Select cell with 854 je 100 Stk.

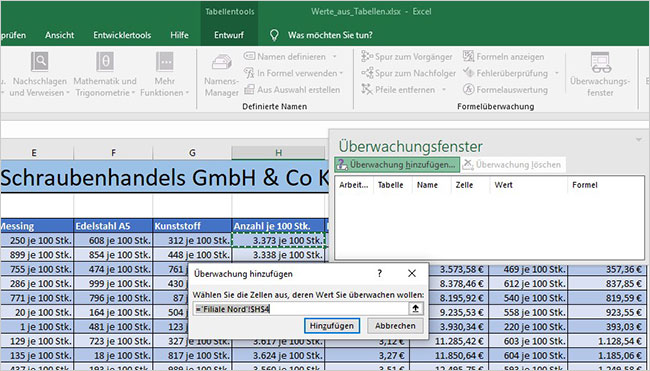(113, 255)
